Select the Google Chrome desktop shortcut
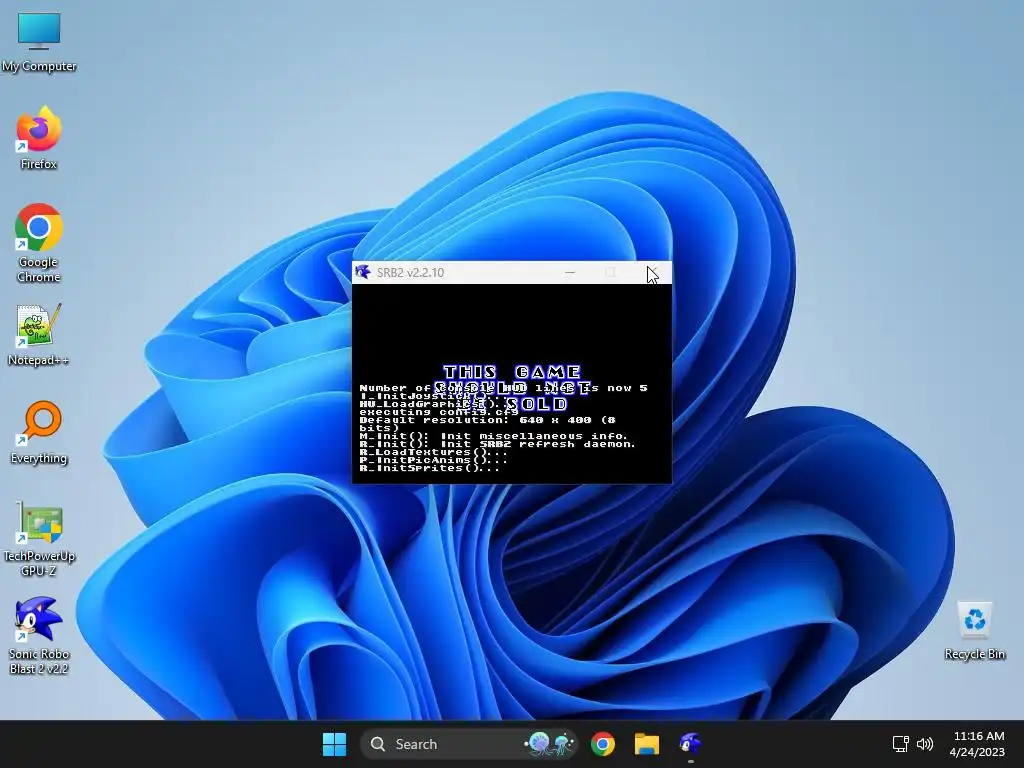This screenshot has height=768, width=1024. point(39,243)
